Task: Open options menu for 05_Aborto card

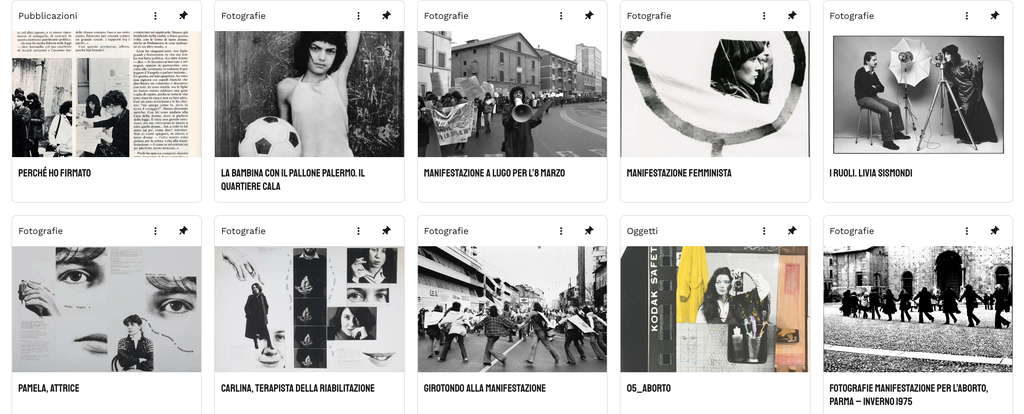Action: pos(764,231)
